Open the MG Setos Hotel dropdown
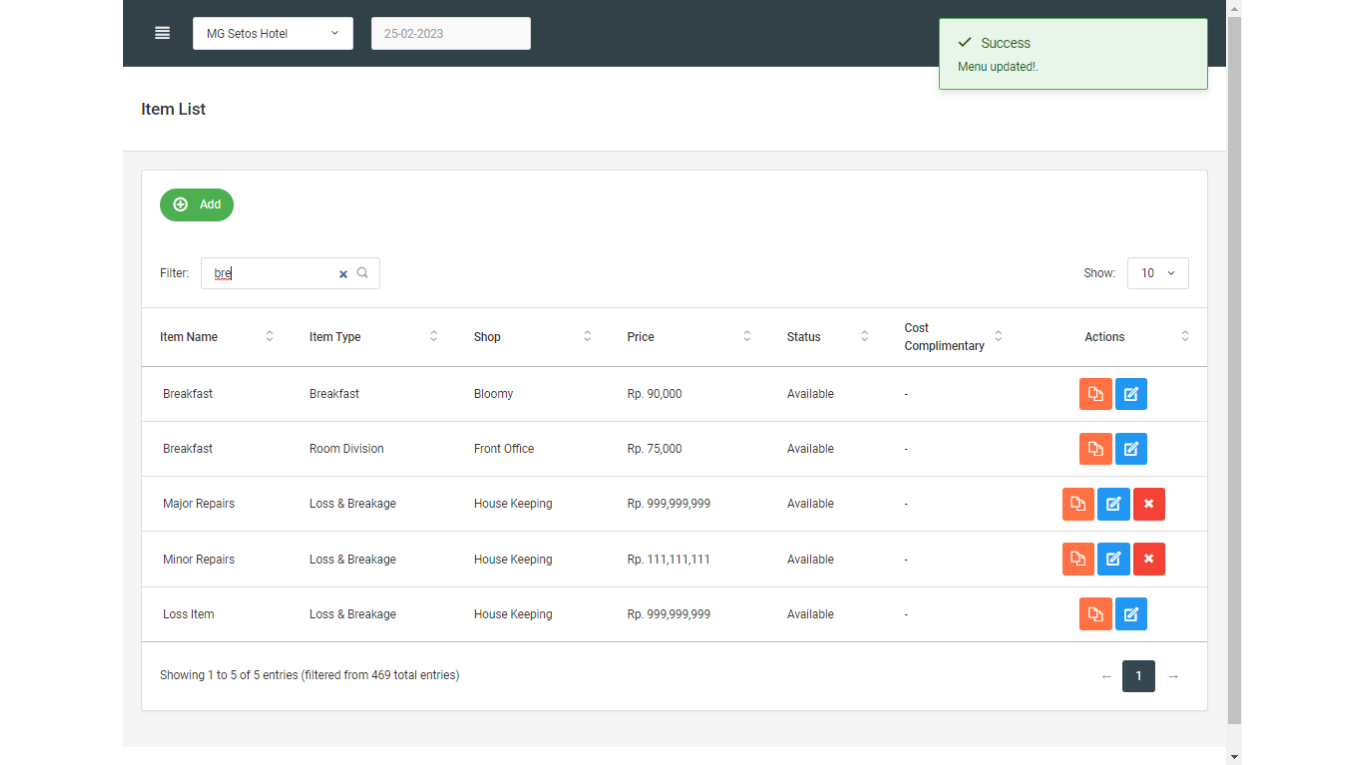This screenshot has height=765, width=1365. (273, 33)
